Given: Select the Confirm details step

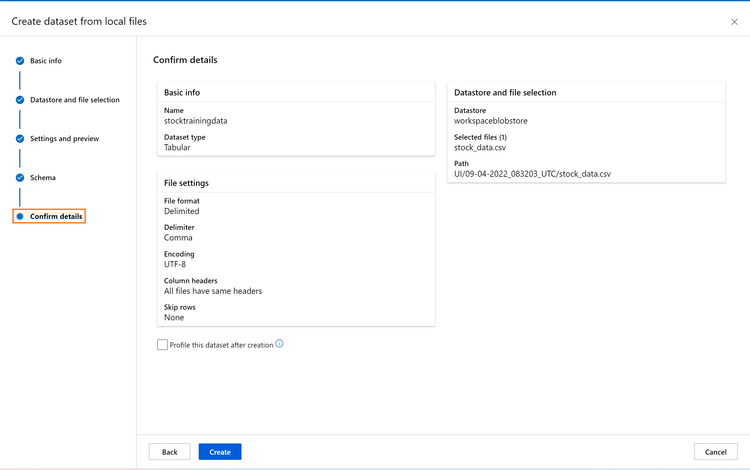Looking at the screenshot, I should (x=56, y=217).
